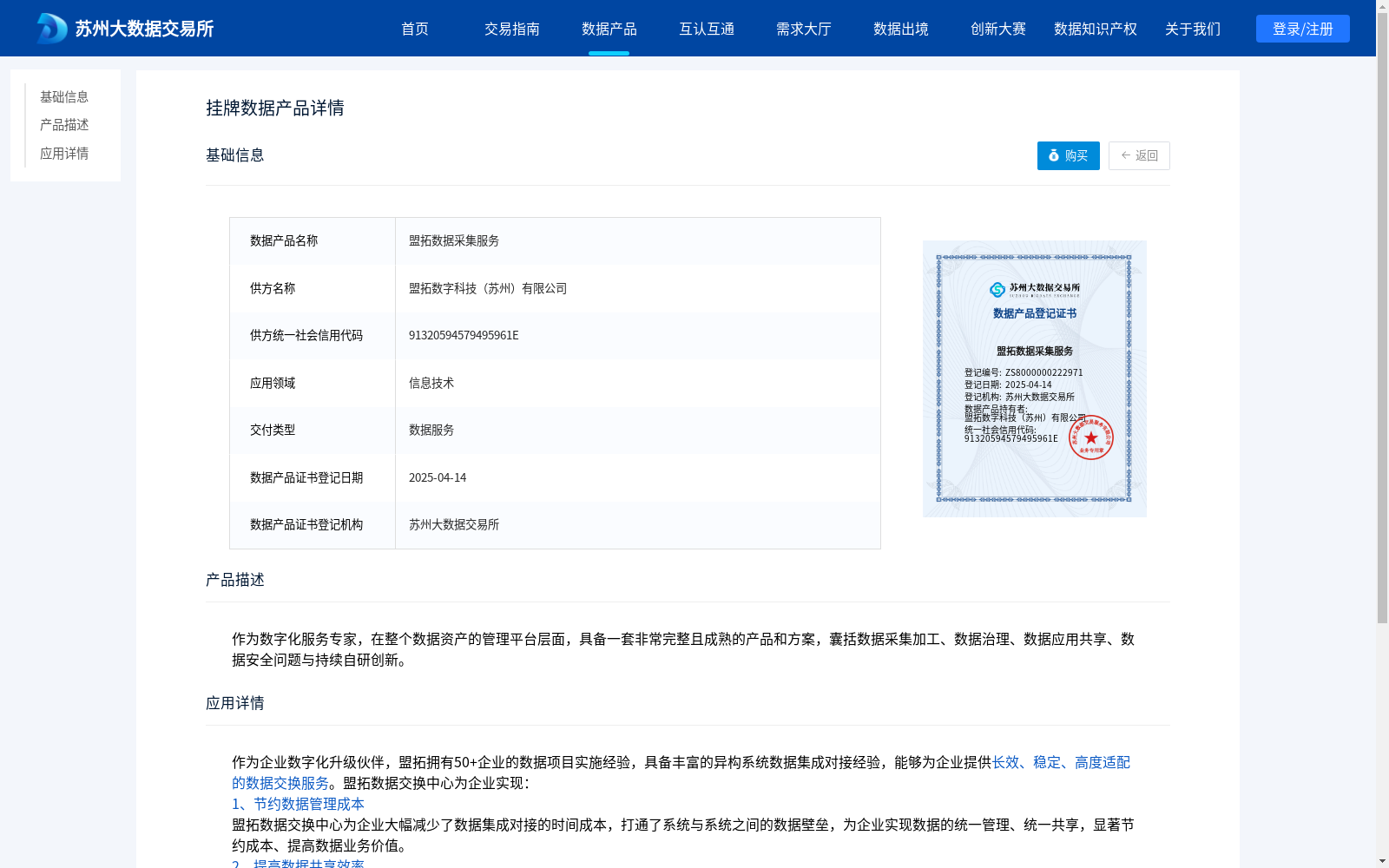The height and width of the screenshot is (868, 1389).
Task: Click the 应用详情 section heading
Action: pos(235,703)
